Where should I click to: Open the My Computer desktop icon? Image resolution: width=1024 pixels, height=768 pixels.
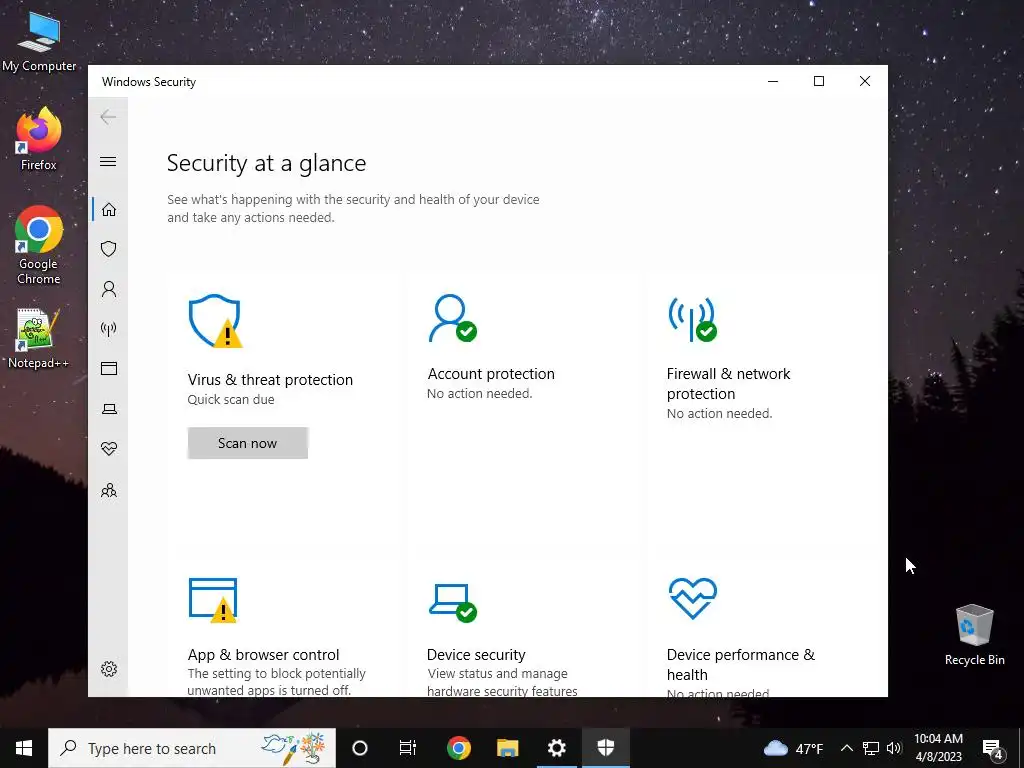[x=39, y=40]
